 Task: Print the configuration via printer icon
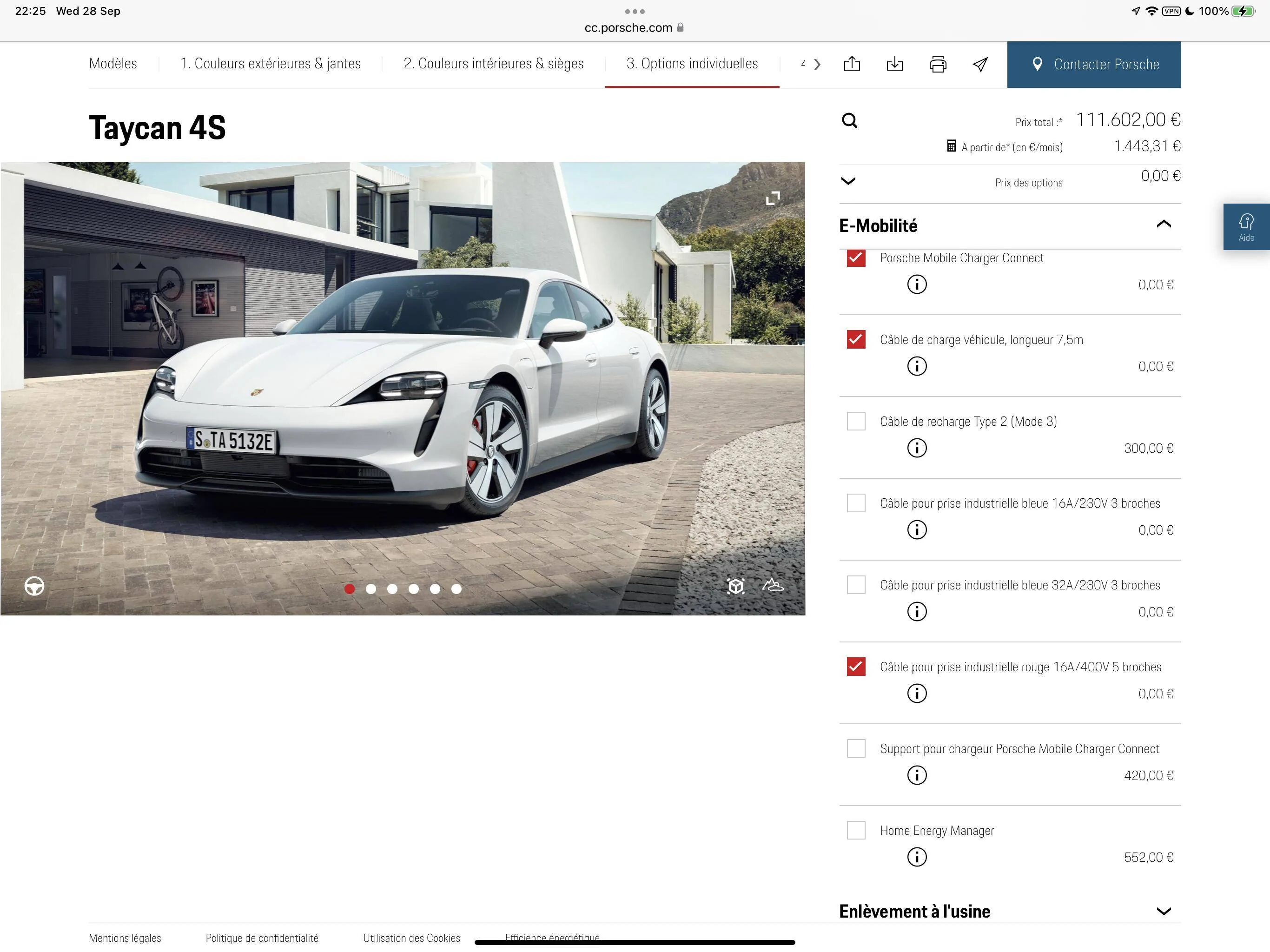[x=938, y=64]
